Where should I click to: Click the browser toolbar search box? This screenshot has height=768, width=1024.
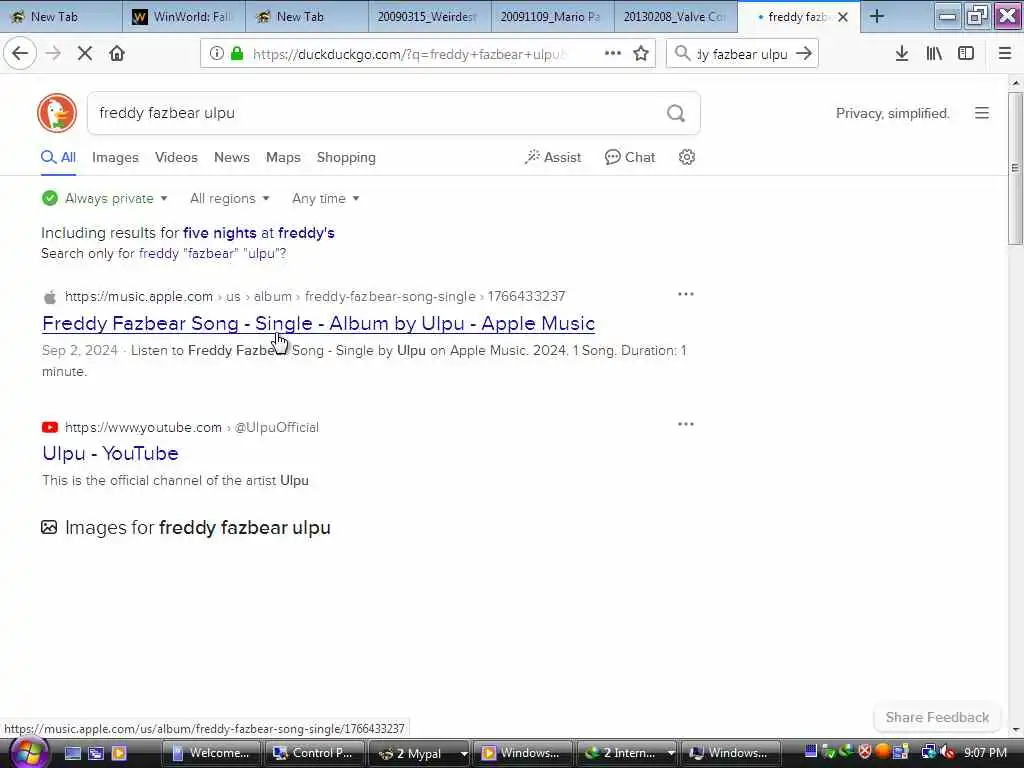tap(741, 54)
